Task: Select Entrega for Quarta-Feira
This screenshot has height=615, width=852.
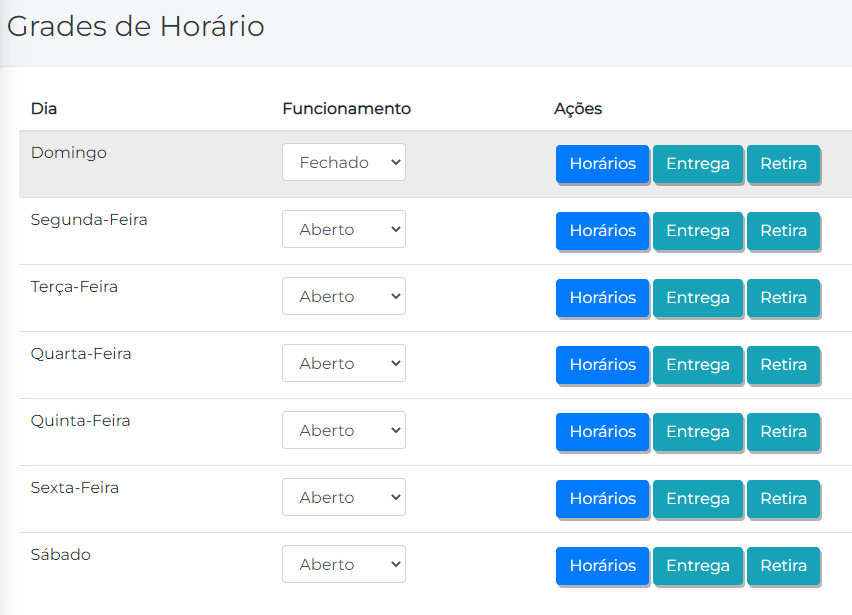Action: point(697,365)
